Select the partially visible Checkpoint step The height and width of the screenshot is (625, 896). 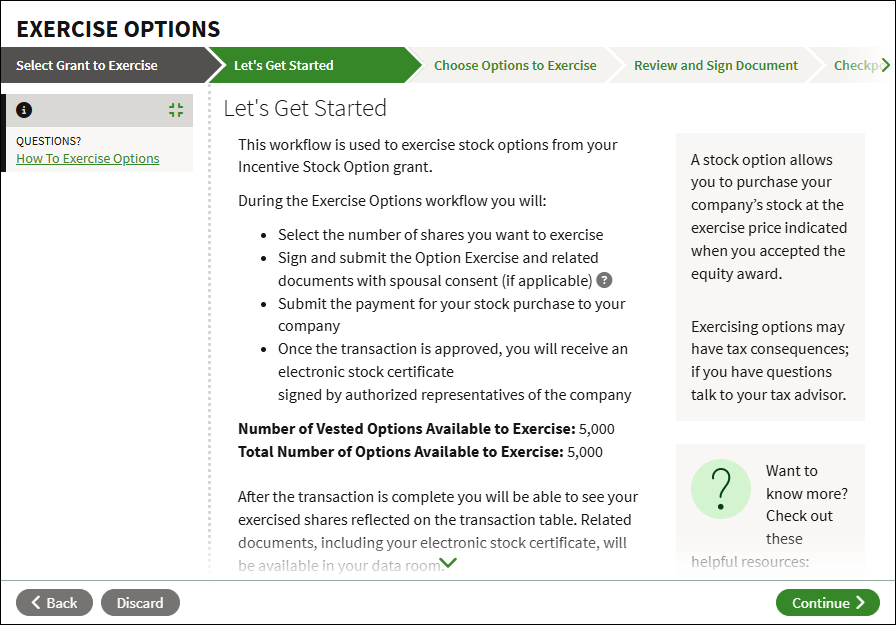(x=859, y=66)
